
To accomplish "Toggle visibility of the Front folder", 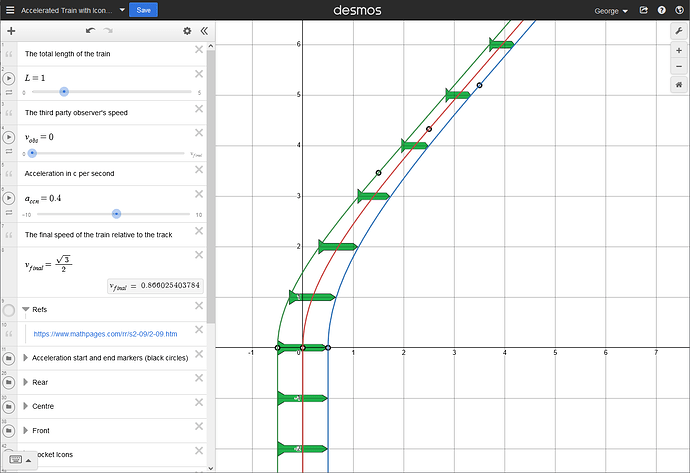I will 8,431.
